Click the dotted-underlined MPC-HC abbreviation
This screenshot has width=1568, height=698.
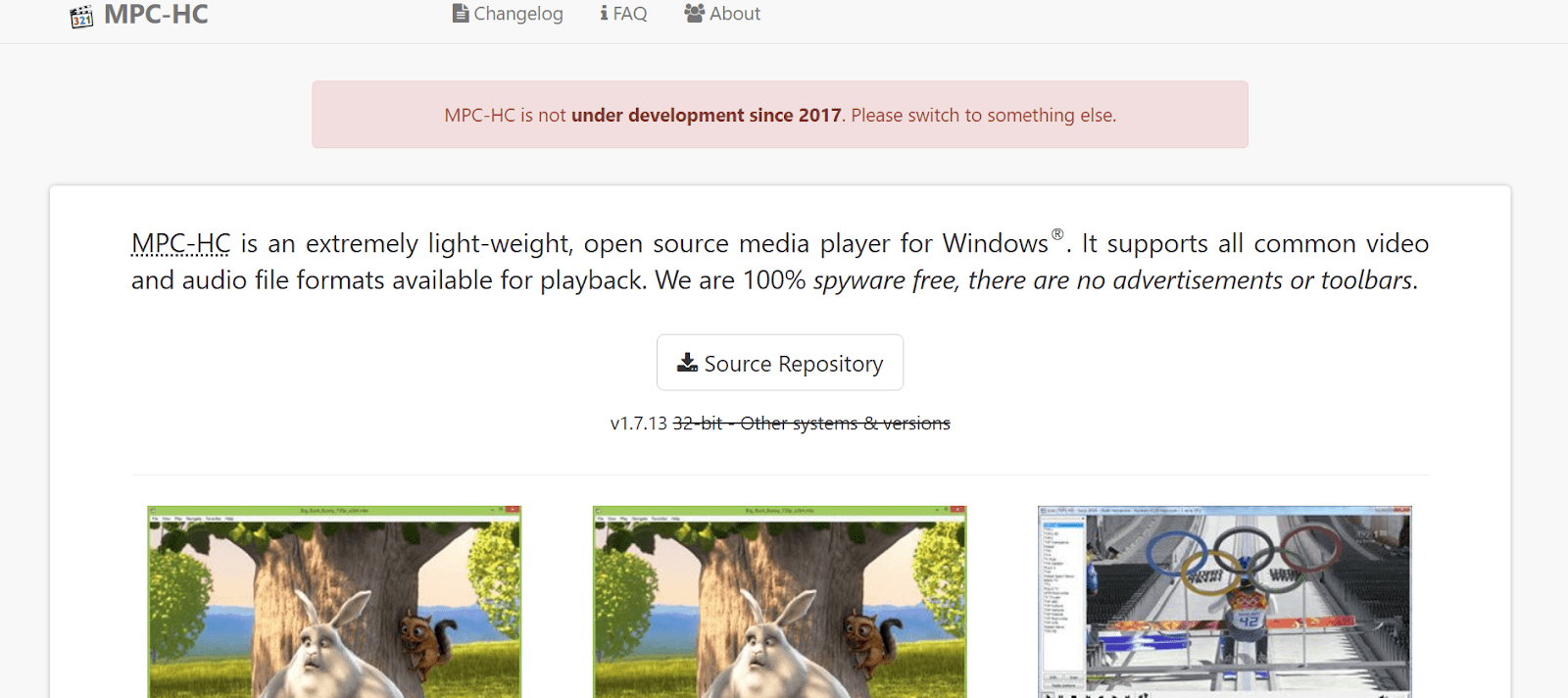pyautogui.click(x=181, y=243)
